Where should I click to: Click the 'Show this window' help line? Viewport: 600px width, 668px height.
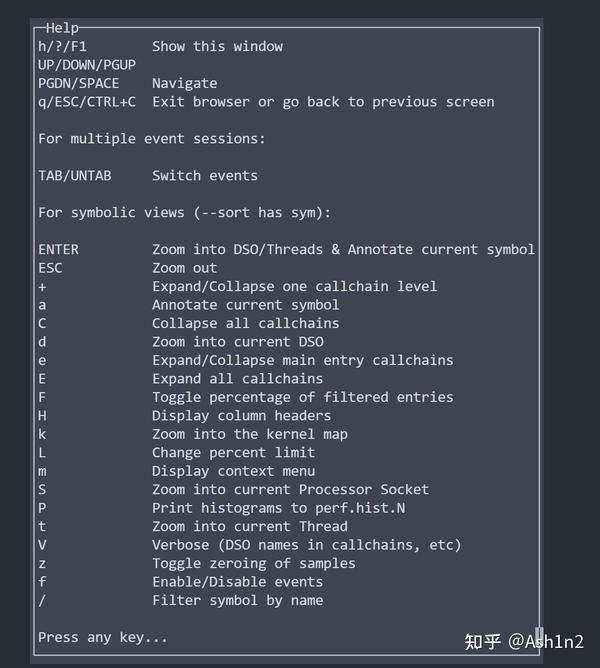217,46
